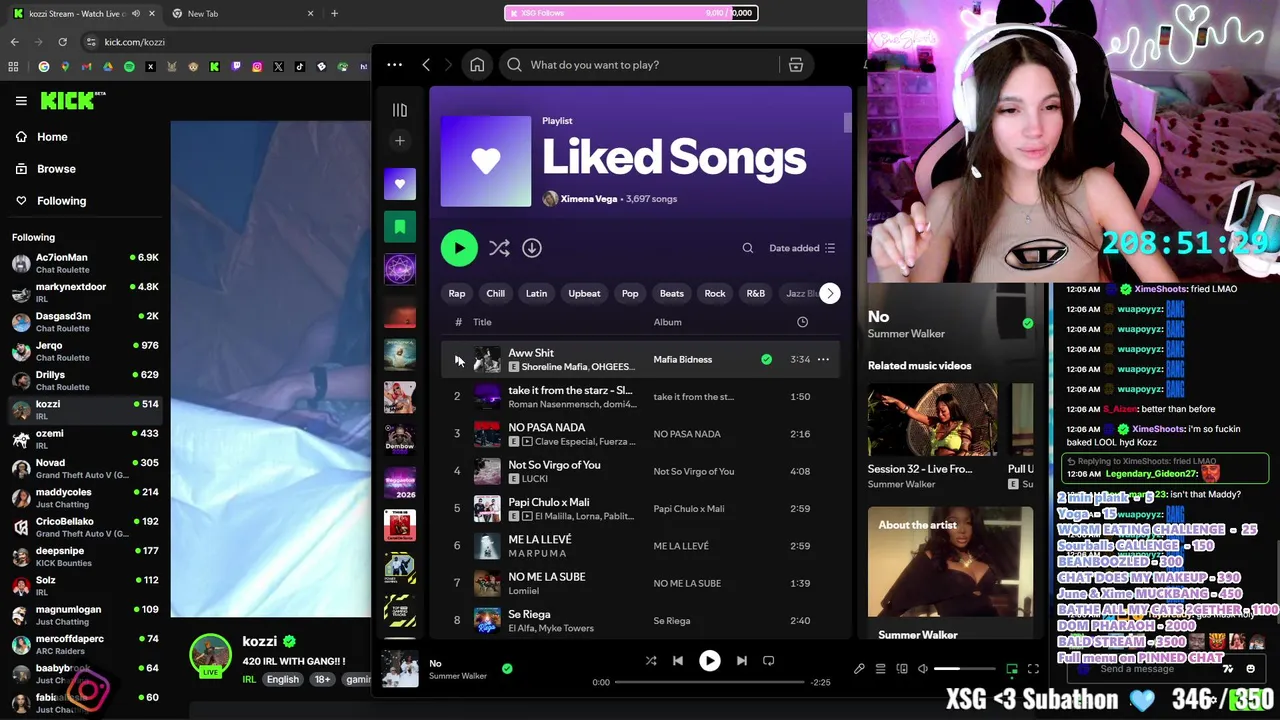Open album Mafia Bidness link
This screenshot has width=1280, height=720.
(x=683, y=359)
